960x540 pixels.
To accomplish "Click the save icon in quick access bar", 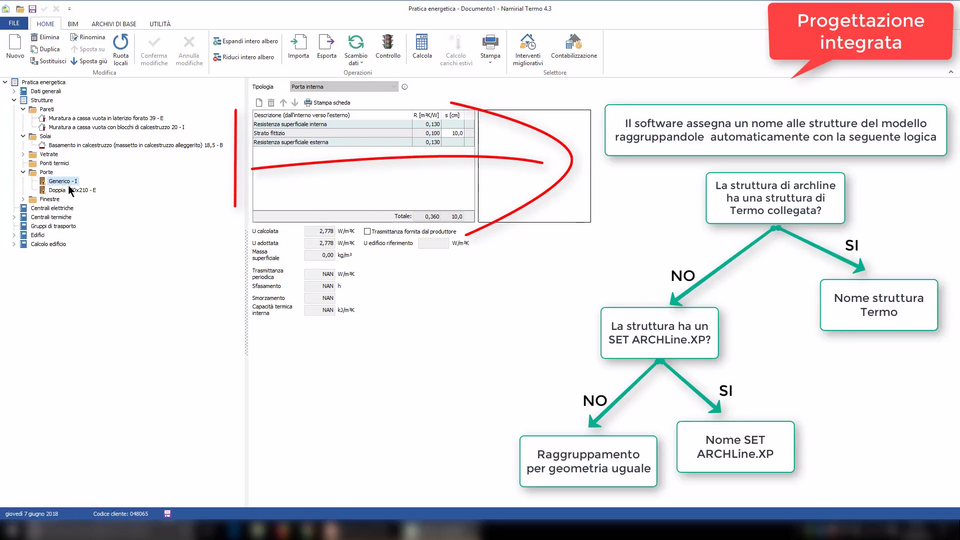I will [32, 9].
